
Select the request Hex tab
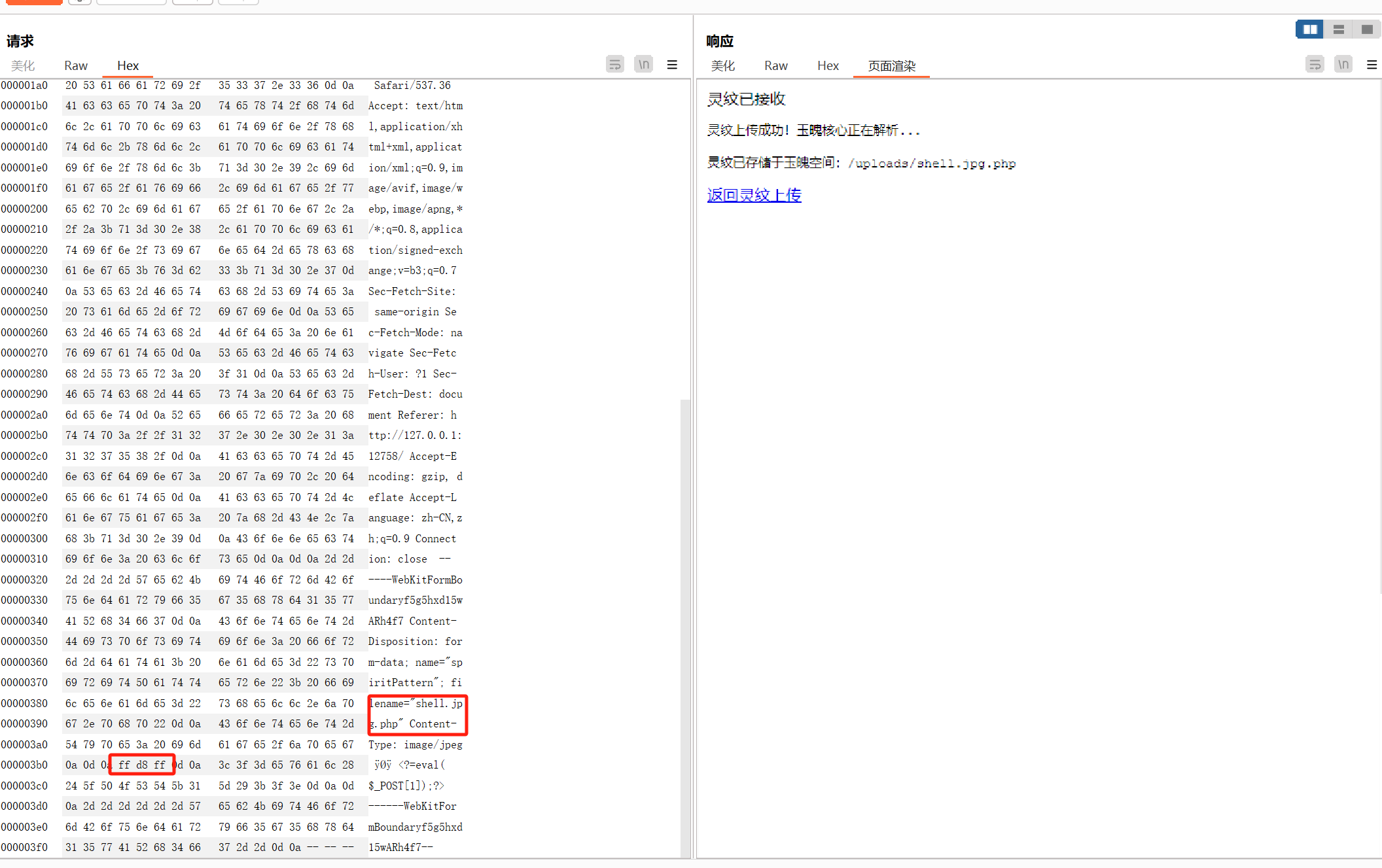128,65
